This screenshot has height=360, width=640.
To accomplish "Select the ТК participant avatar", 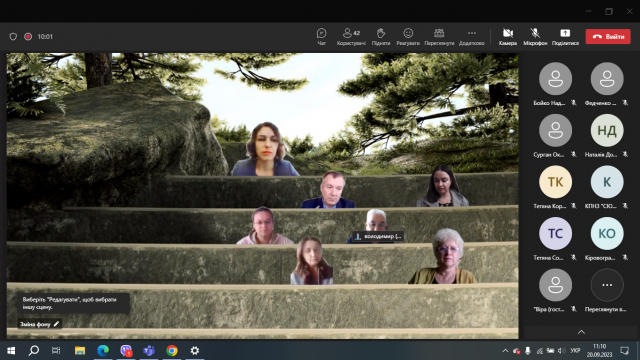I will click(555, 182).
